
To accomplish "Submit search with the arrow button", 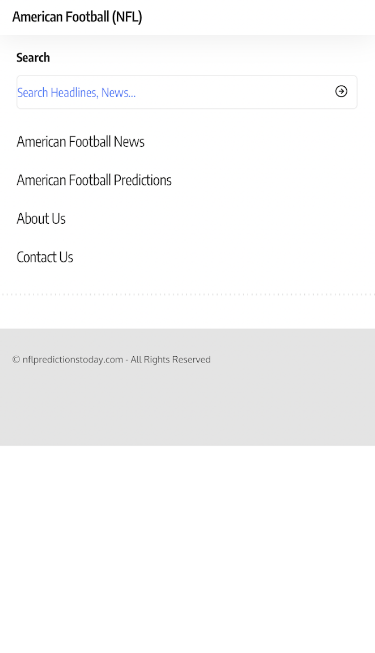I will [341, 91].
